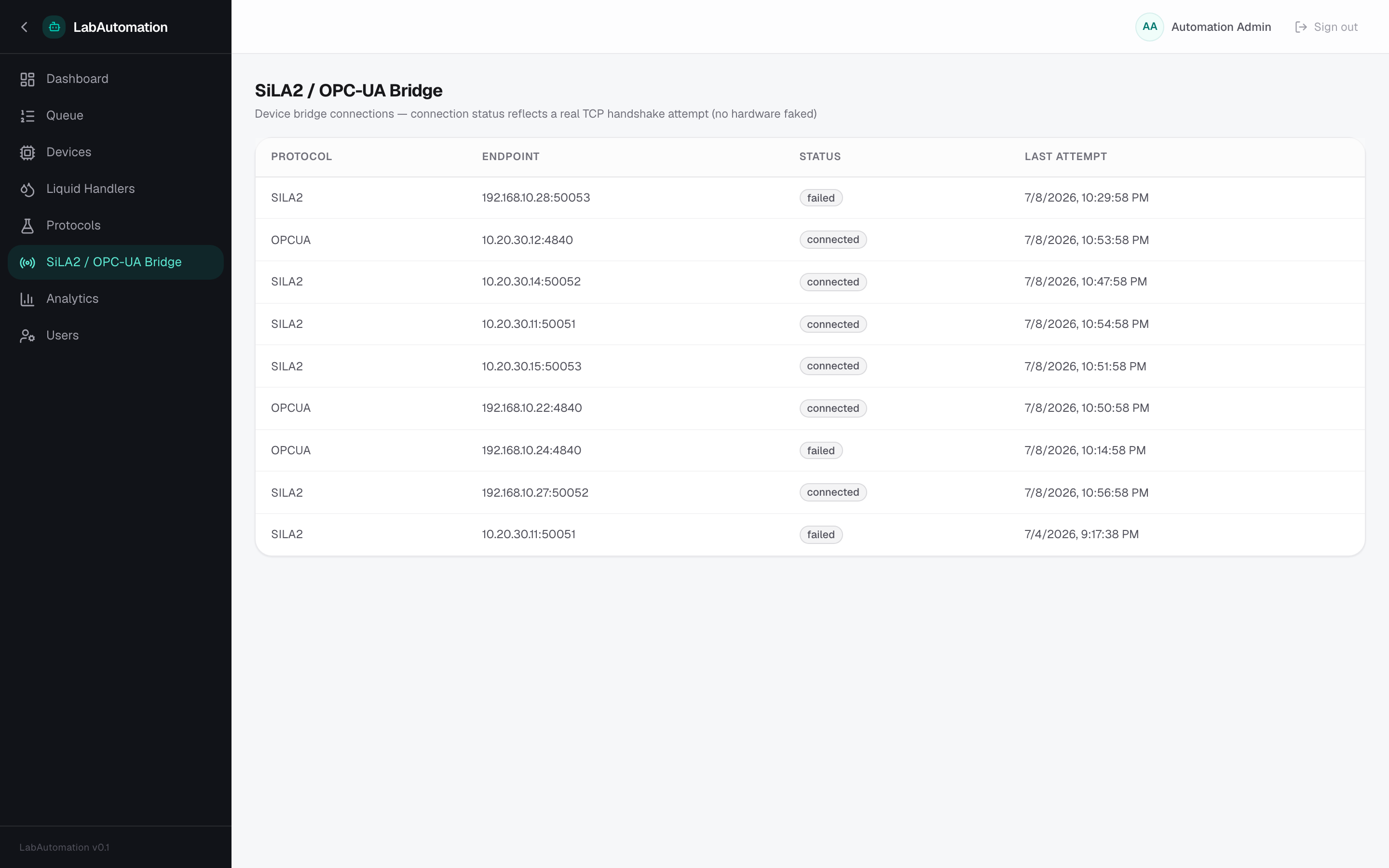Click the failed badge for 192.168.10.28:50053

pyautogui.click(x=821, y=198)
